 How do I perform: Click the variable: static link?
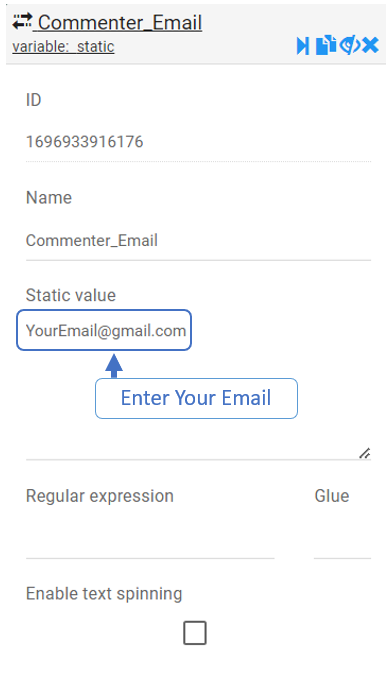pos(63,46)
